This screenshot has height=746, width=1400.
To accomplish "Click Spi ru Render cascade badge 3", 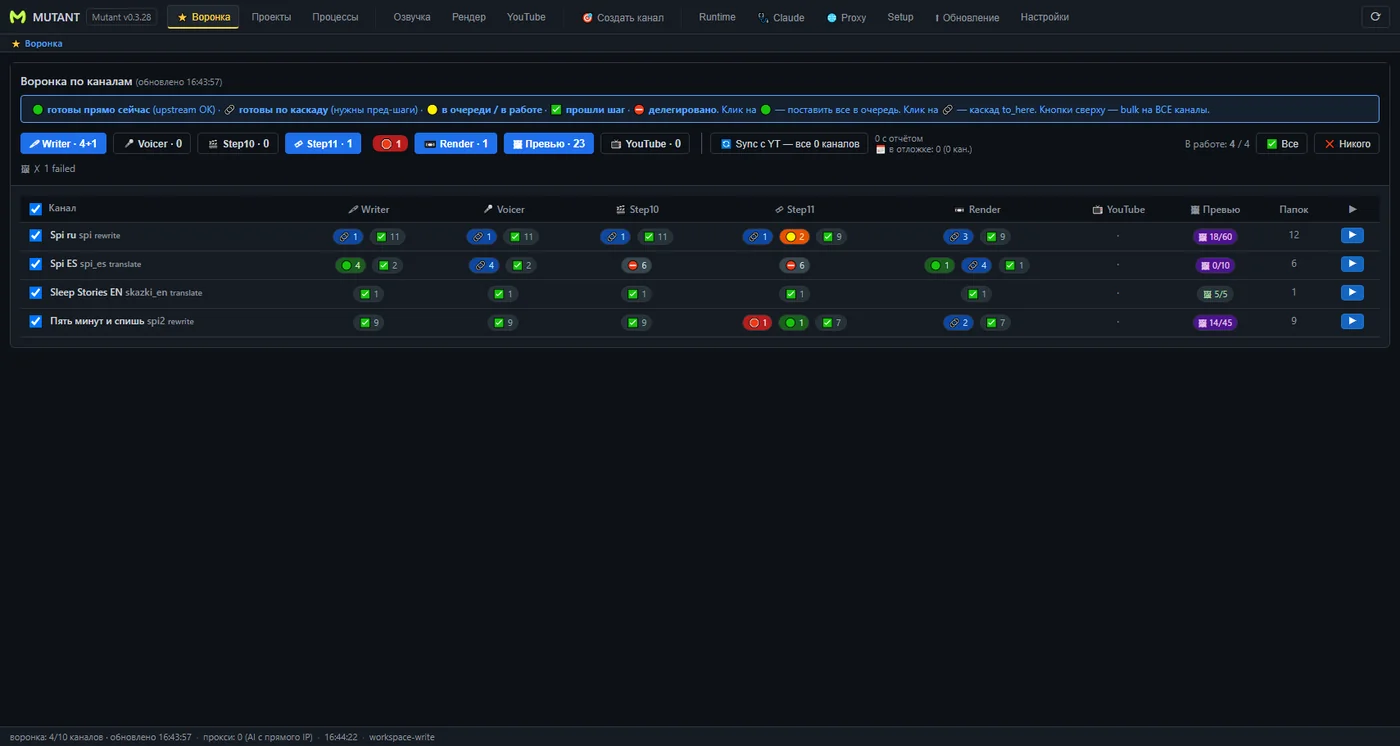I will [958, 237].
